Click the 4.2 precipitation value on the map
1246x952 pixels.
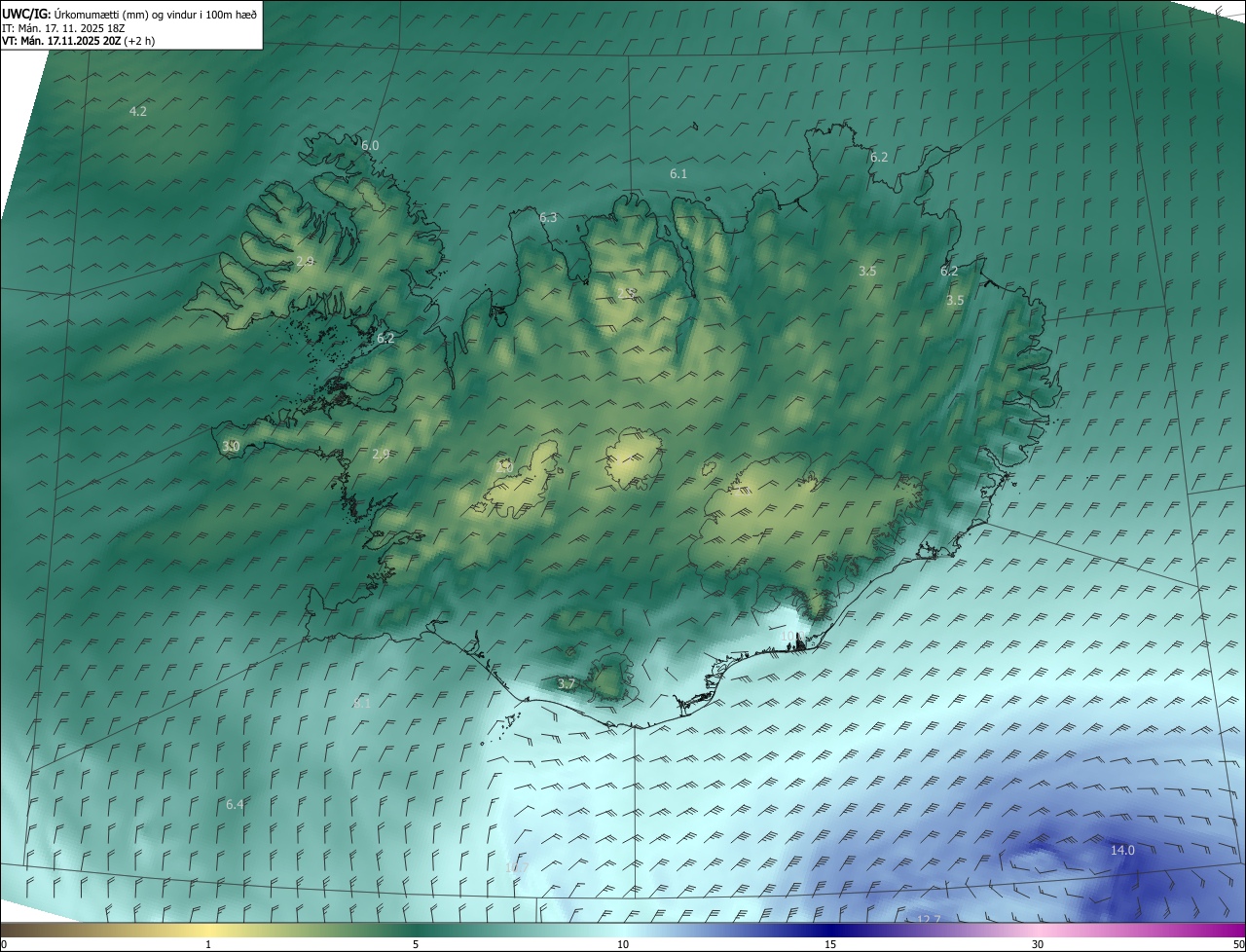[x=138, y=112]
